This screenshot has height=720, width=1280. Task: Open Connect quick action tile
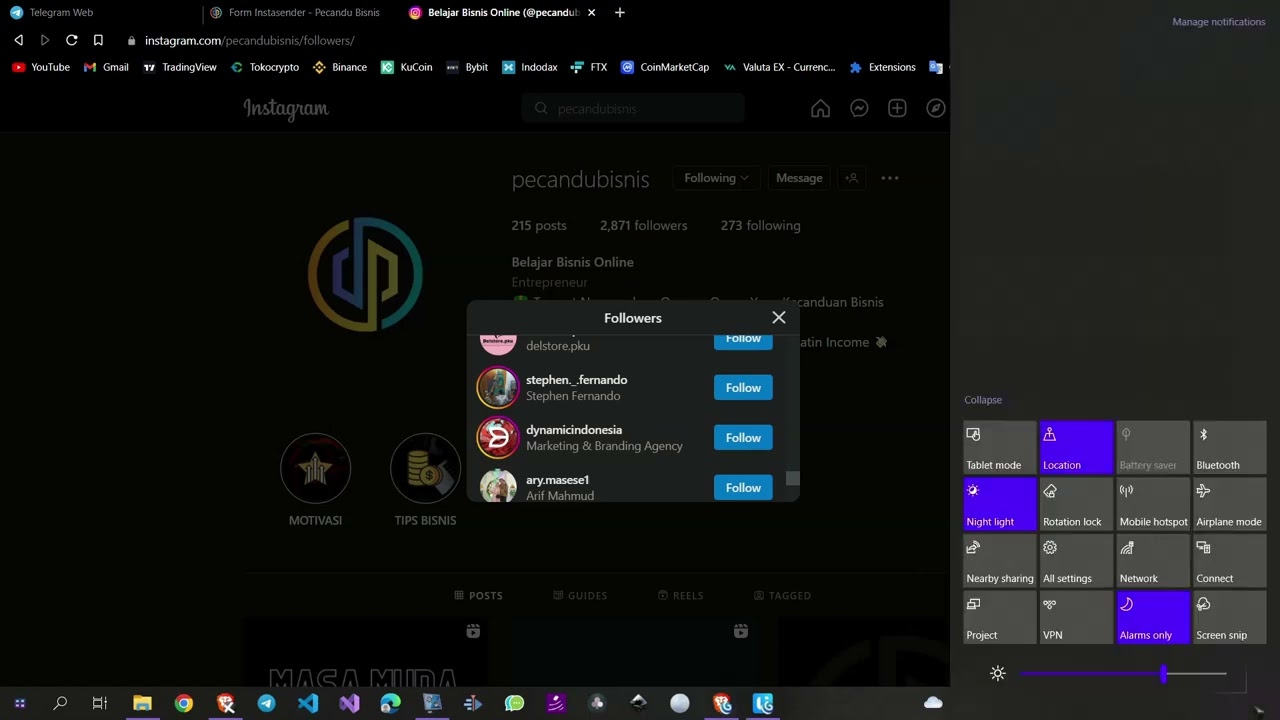(x=1229, y=561)
